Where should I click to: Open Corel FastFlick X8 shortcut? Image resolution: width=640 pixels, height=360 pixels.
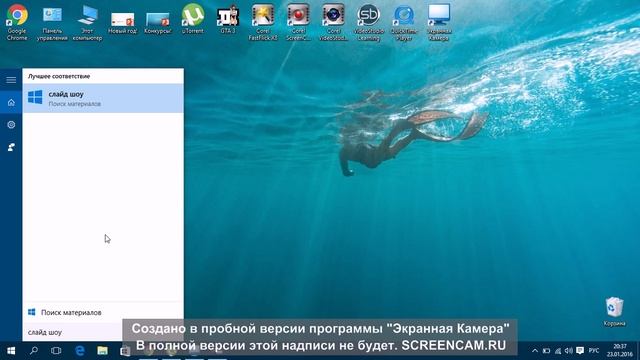coord(263,22)
